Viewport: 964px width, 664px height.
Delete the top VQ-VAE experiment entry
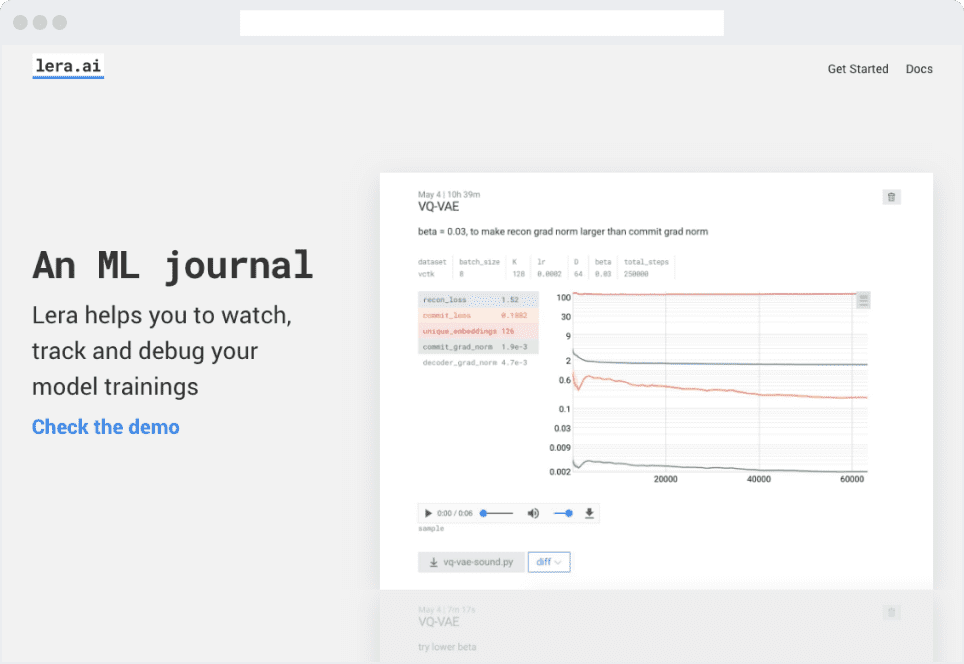click(891, 197)
